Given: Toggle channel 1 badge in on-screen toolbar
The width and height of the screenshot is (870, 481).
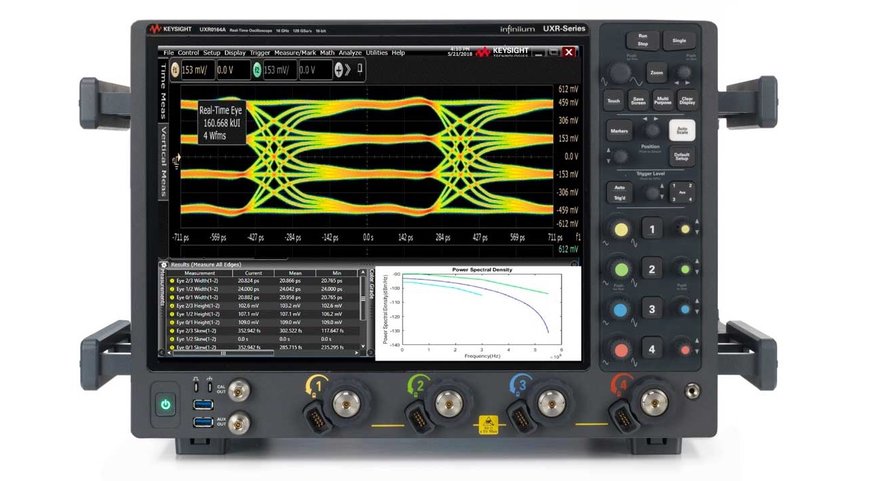Looking at the screenshot, I should (175, 70).
